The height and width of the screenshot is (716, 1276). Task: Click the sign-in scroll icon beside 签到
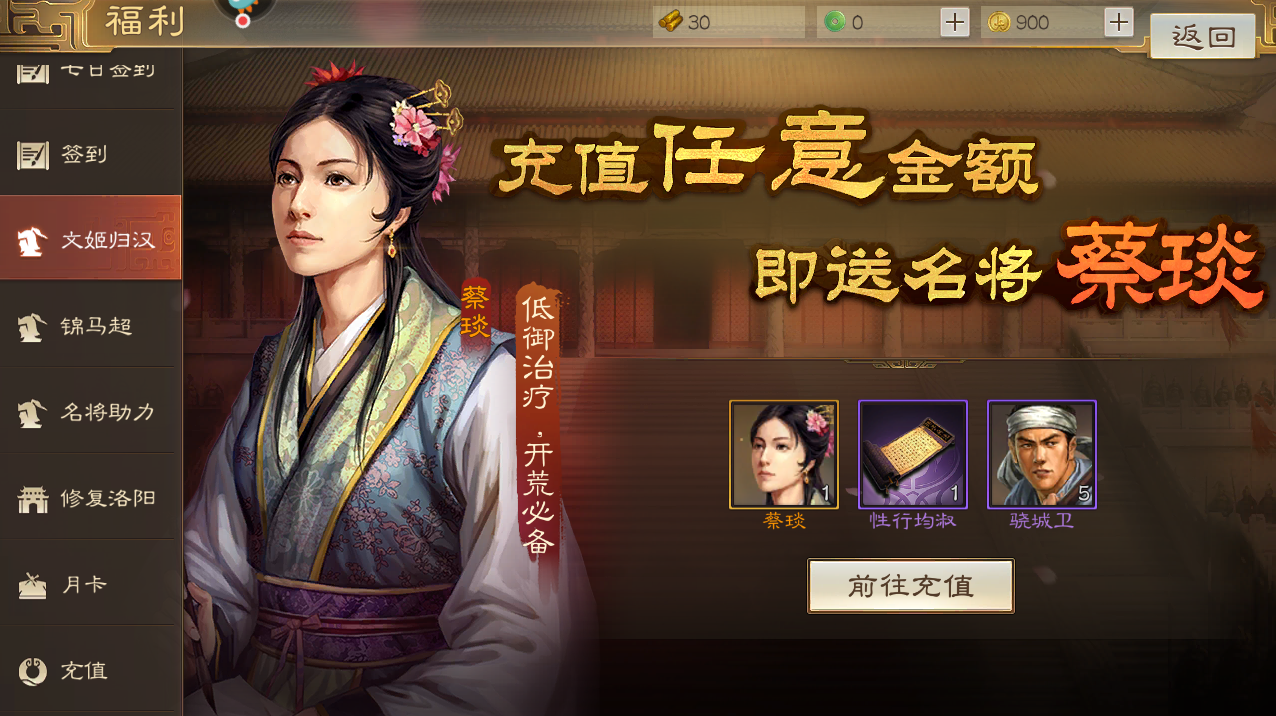[33, 155]
